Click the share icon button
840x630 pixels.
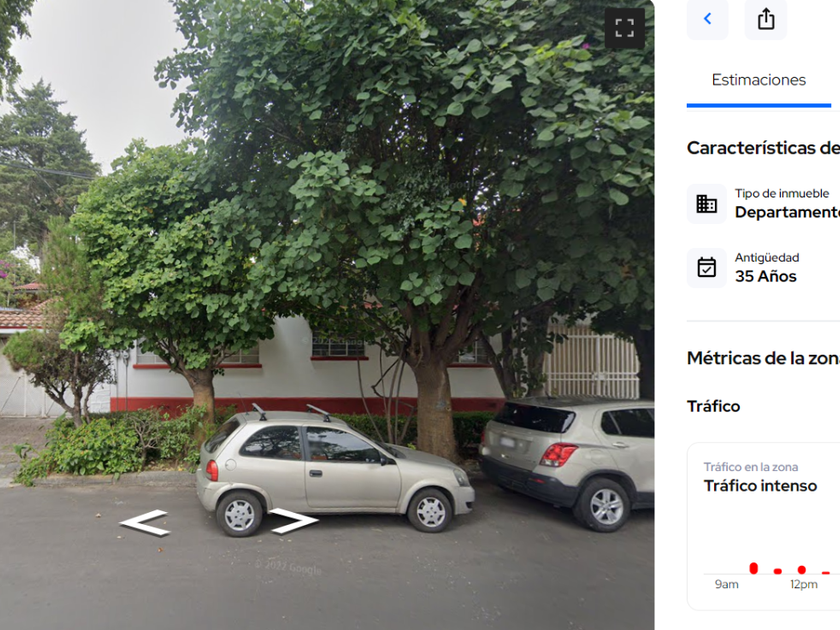click(766, 19)
